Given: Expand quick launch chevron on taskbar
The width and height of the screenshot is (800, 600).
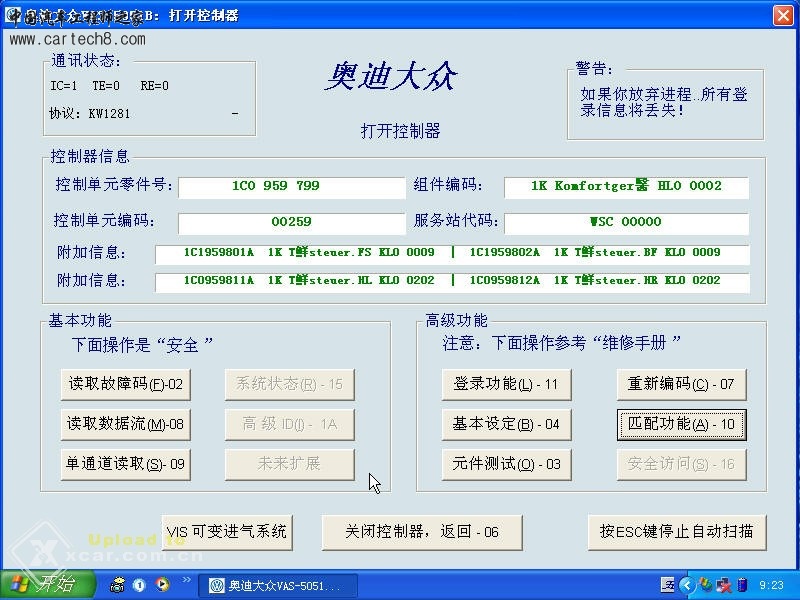Looking at the screenshot, I should tap(186, 580).
